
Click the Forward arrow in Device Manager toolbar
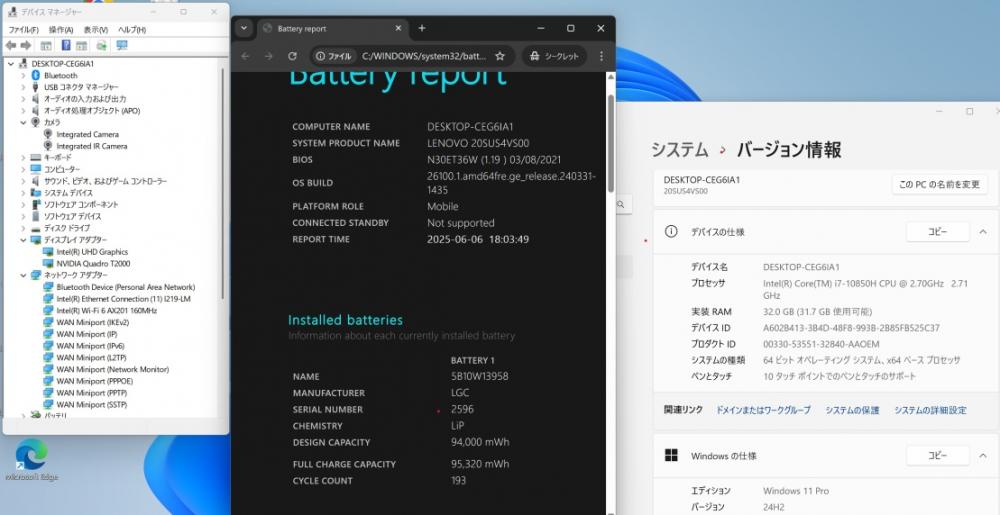26,45
